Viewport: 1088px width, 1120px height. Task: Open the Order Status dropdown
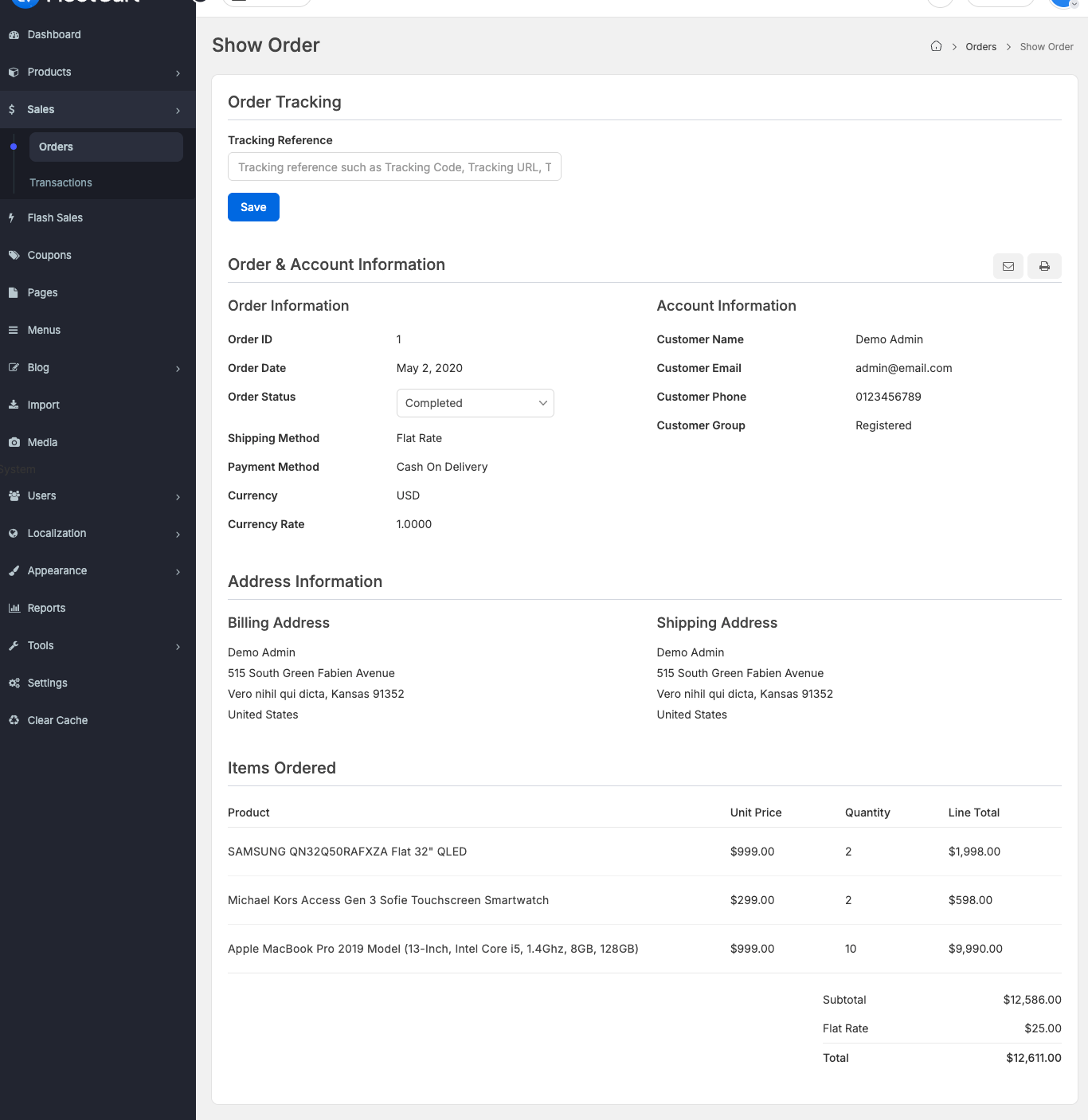point(475,403)
